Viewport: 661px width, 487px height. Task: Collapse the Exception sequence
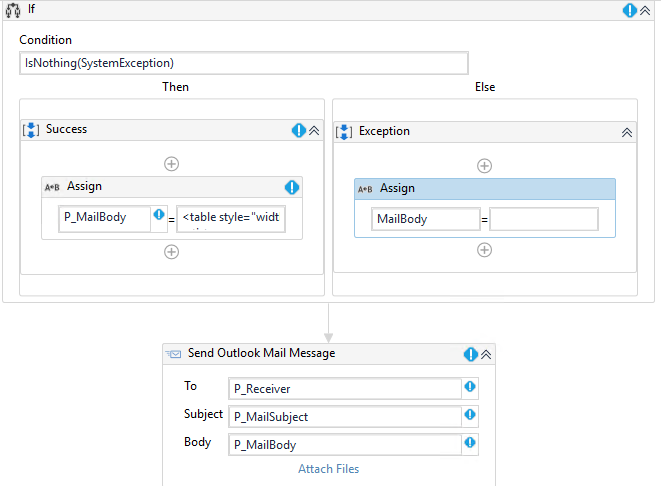pos(627,132)
